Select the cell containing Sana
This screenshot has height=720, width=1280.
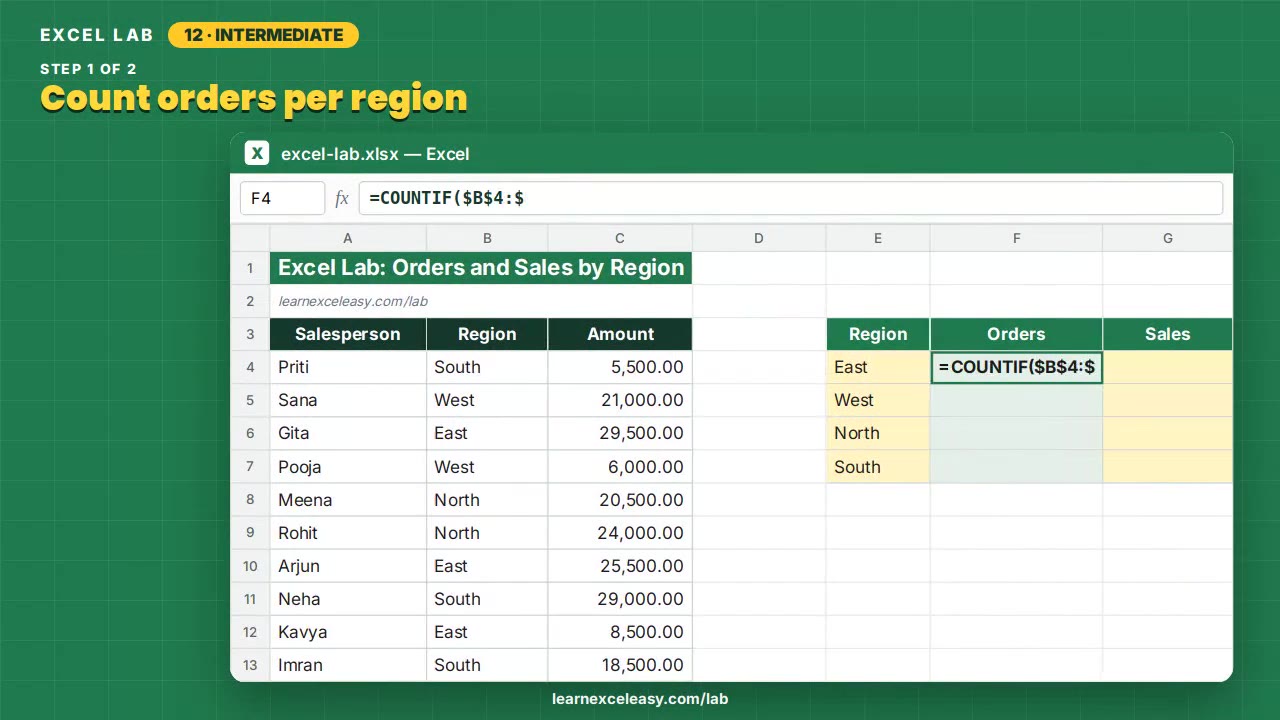click(348, 400)
